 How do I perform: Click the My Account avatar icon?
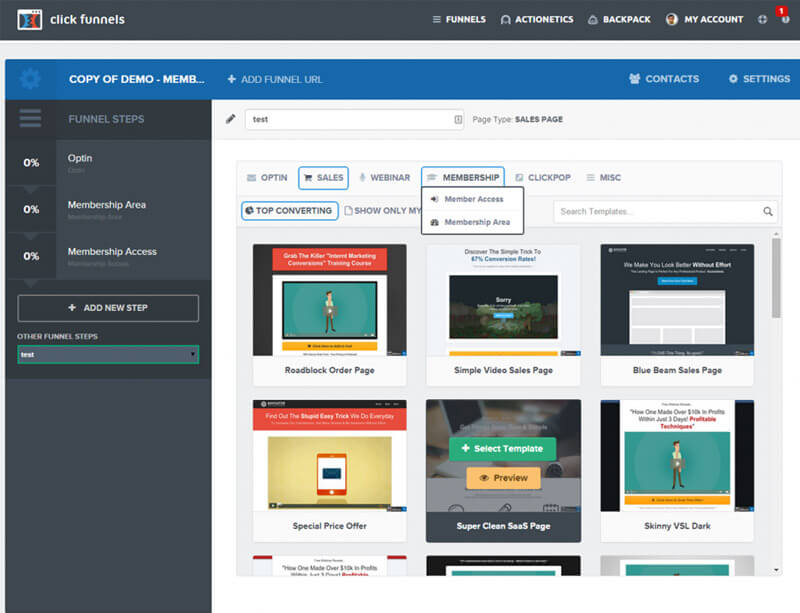coord(672,19)
